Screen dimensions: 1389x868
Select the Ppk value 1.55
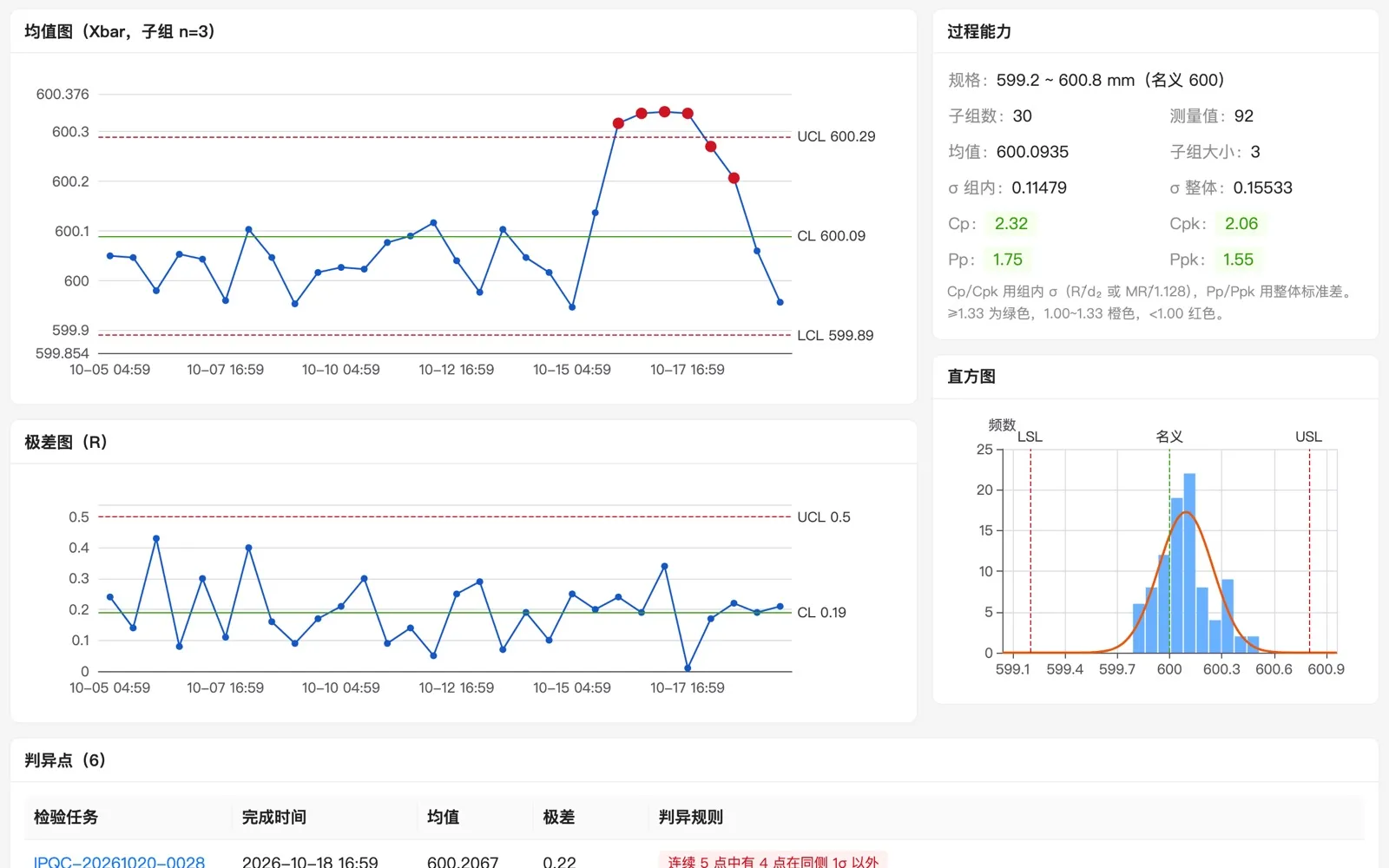point(1238,260)
